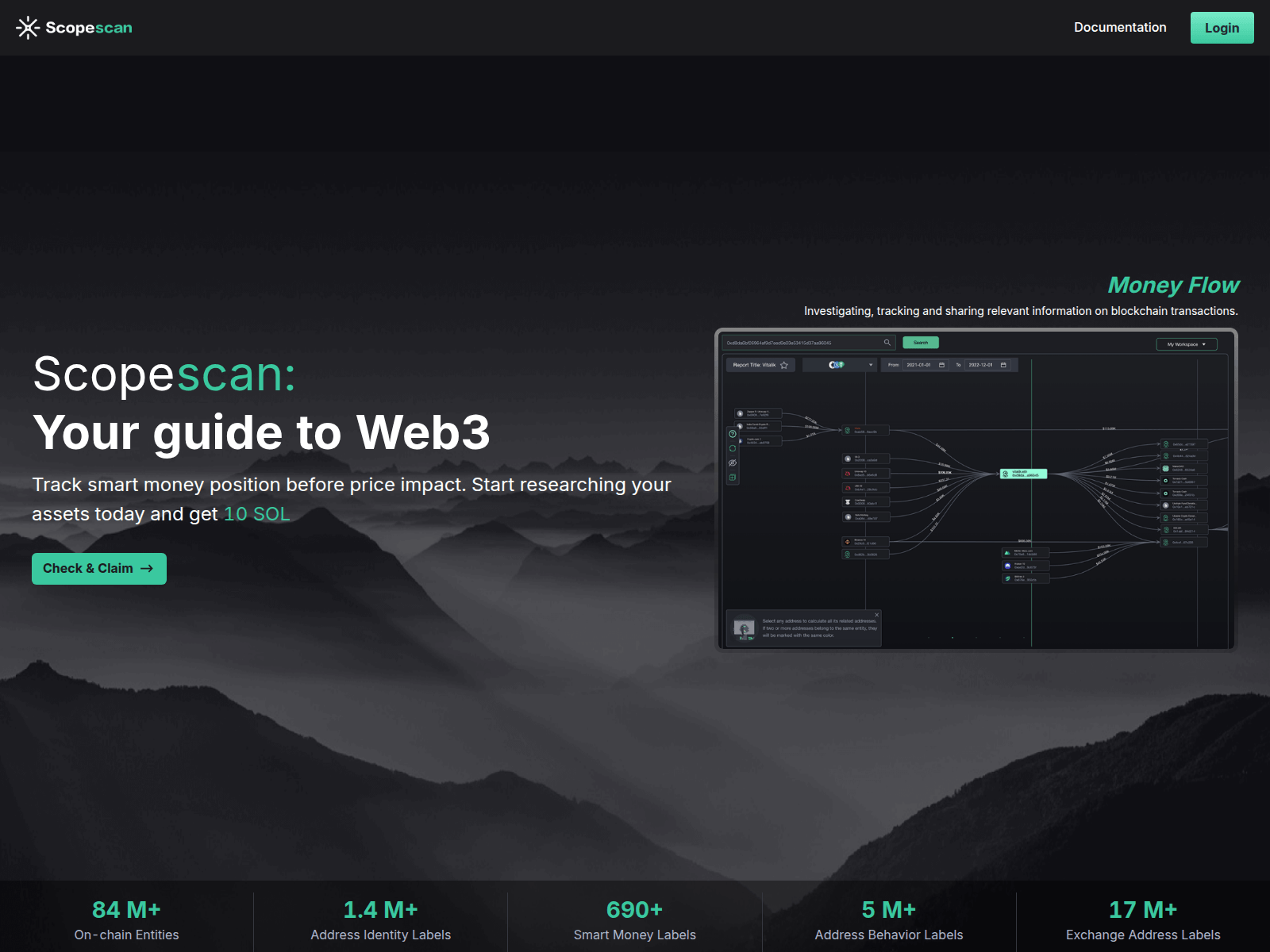1270x952 pixels.
Task: Click the magnifier icon in the address search bar
Action: (887, 343)
